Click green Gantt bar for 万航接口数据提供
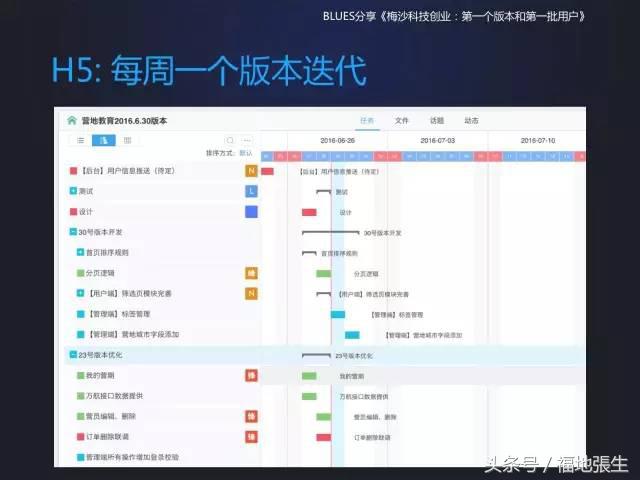640x480 pixels. click(309, 396)
